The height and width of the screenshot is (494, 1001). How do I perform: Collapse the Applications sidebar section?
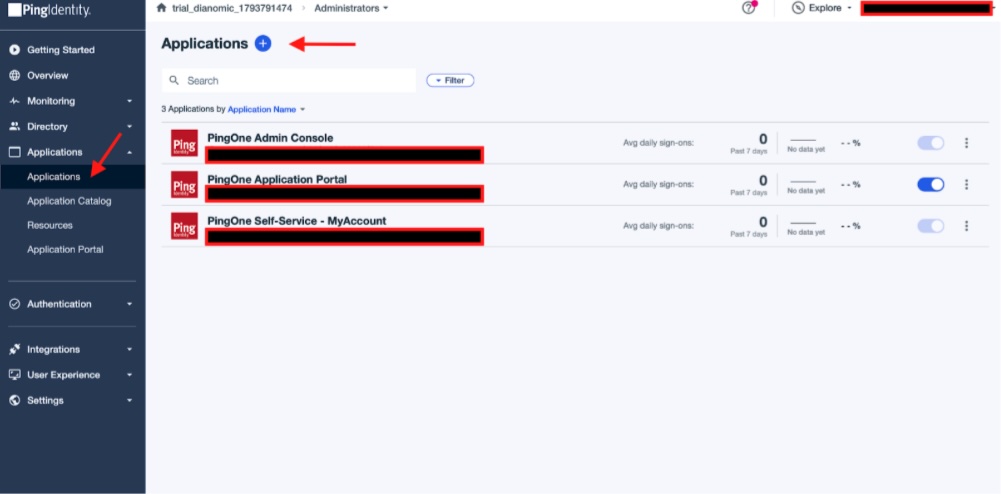130,152
